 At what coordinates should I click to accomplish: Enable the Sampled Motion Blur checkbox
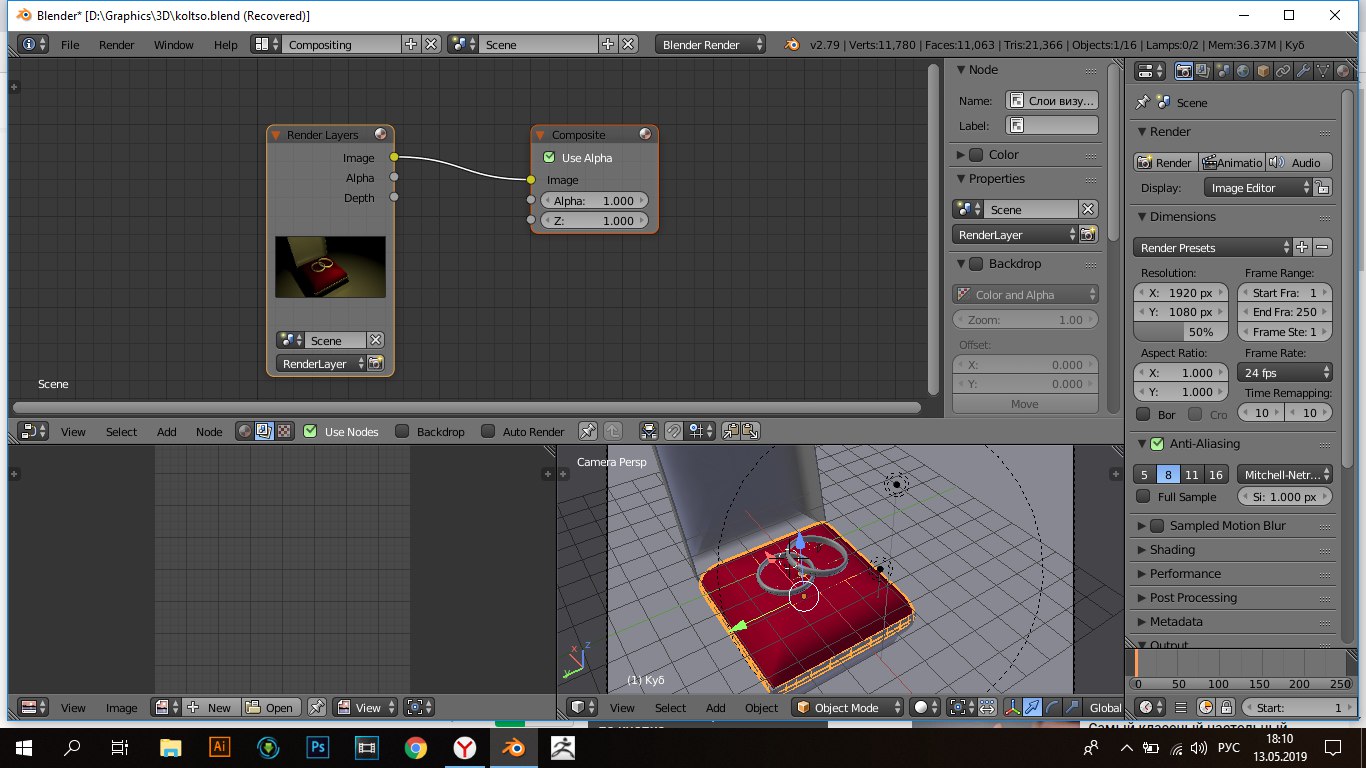click(1158, 526)
